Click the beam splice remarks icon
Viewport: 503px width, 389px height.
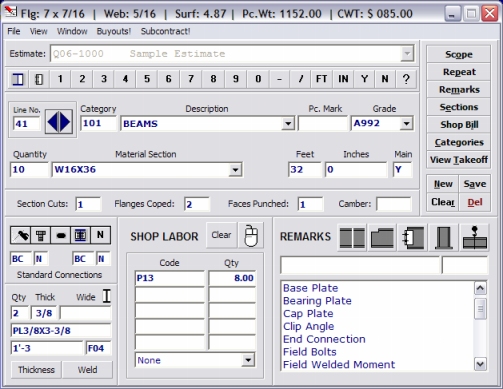pyautogui.click(x=352, y=238)
